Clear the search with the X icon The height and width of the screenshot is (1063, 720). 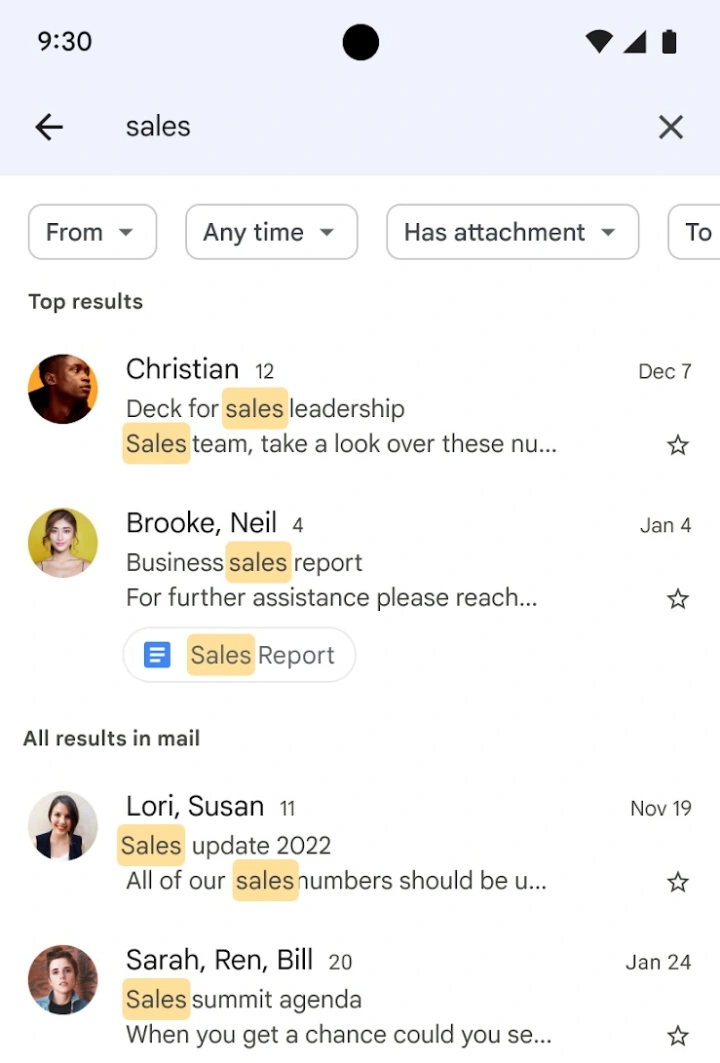pyautogui.click(x=670, y=127)
